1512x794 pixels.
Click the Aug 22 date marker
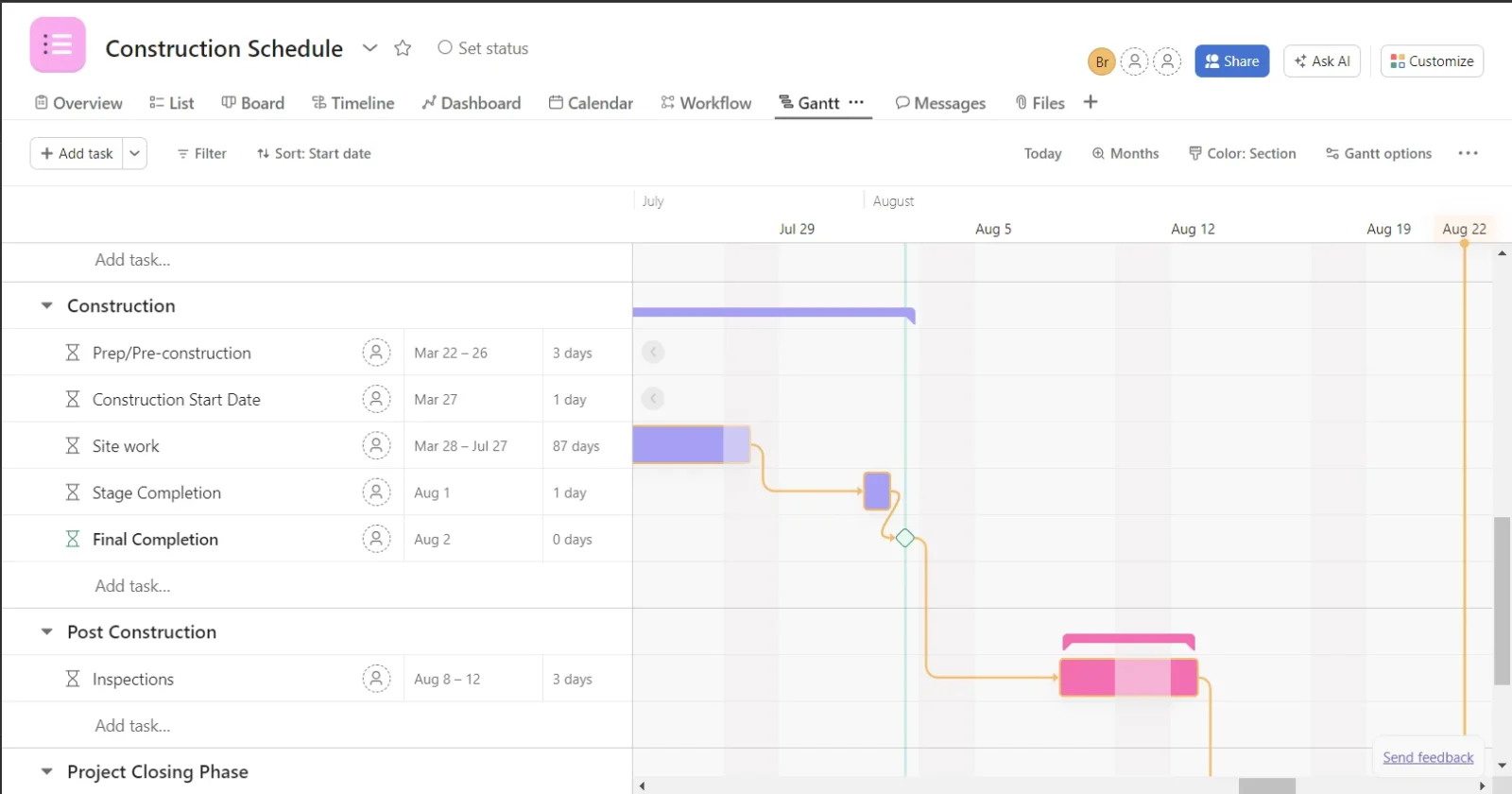tap(1464, 229)
